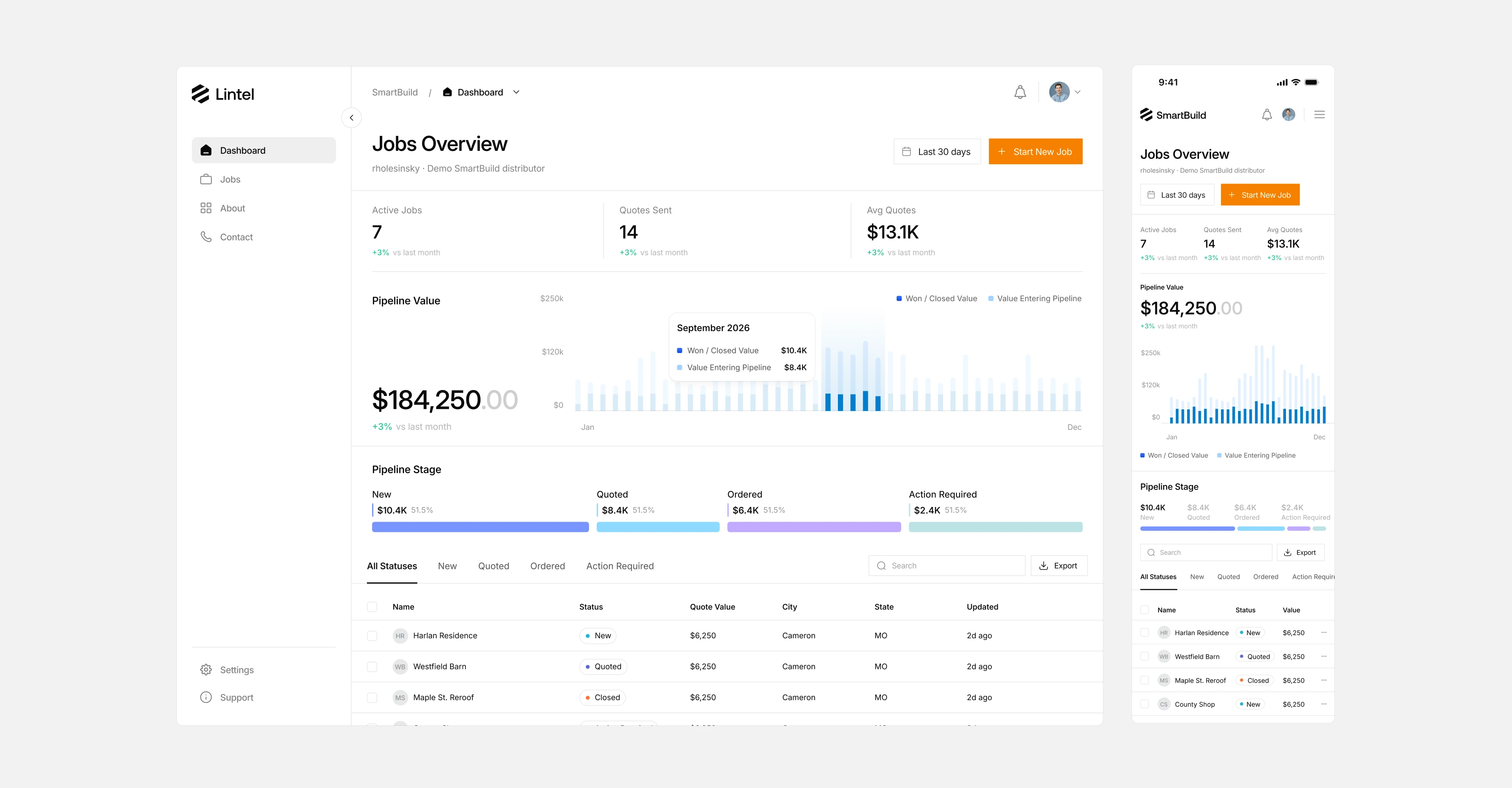1512x788 pixels.
Task: Tap the mobile user avatar
Action: [1288, 115]
